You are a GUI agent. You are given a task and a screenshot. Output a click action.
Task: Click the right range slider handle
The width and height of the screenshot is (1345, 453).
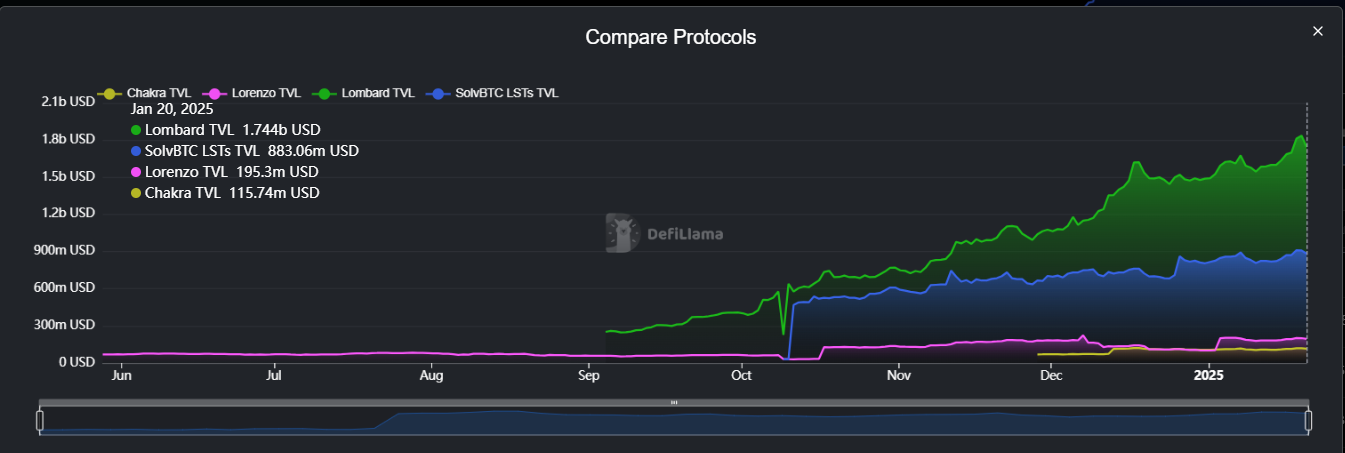coord(1308,421)
